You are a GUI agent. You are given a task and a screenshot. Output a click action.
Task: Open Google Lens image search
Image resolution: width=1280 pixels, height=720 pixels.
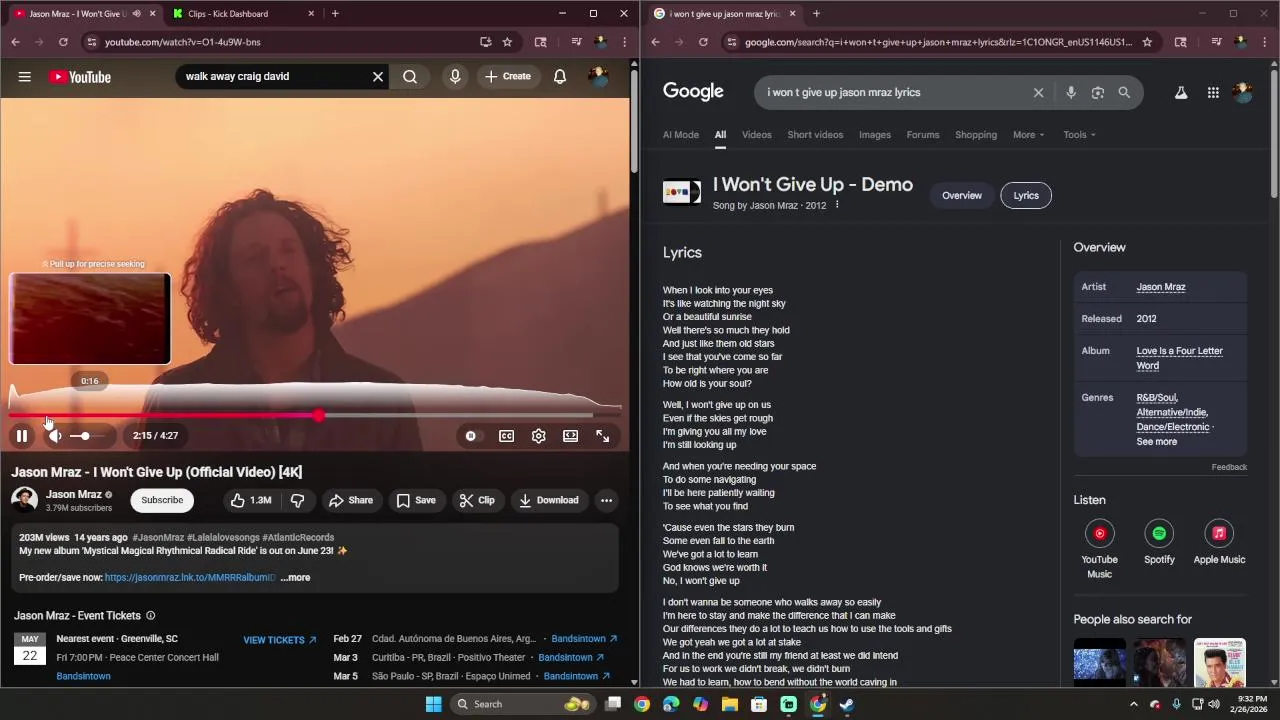[x=1098, y=92]
